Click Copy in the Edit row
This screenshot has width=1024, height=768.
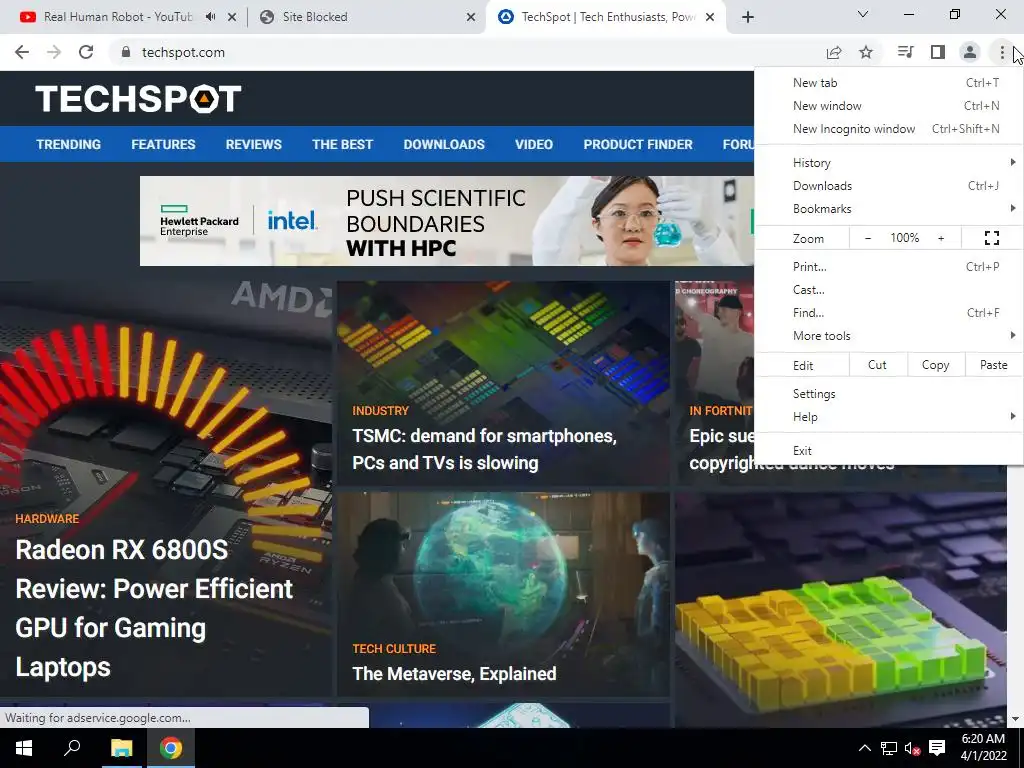(x=935, y=365)
